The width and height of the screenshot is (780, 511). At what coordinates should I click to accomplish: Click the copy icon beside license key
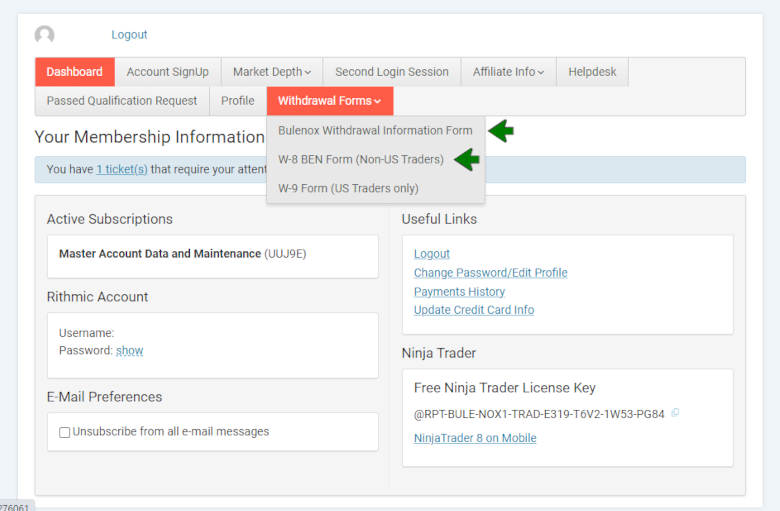(x=675, y=412)
